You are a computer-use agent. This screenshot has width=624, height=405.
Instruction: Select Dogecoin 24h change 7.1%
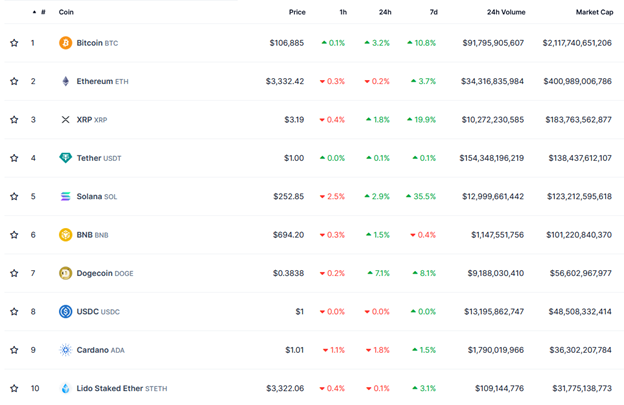click(378, 273)
